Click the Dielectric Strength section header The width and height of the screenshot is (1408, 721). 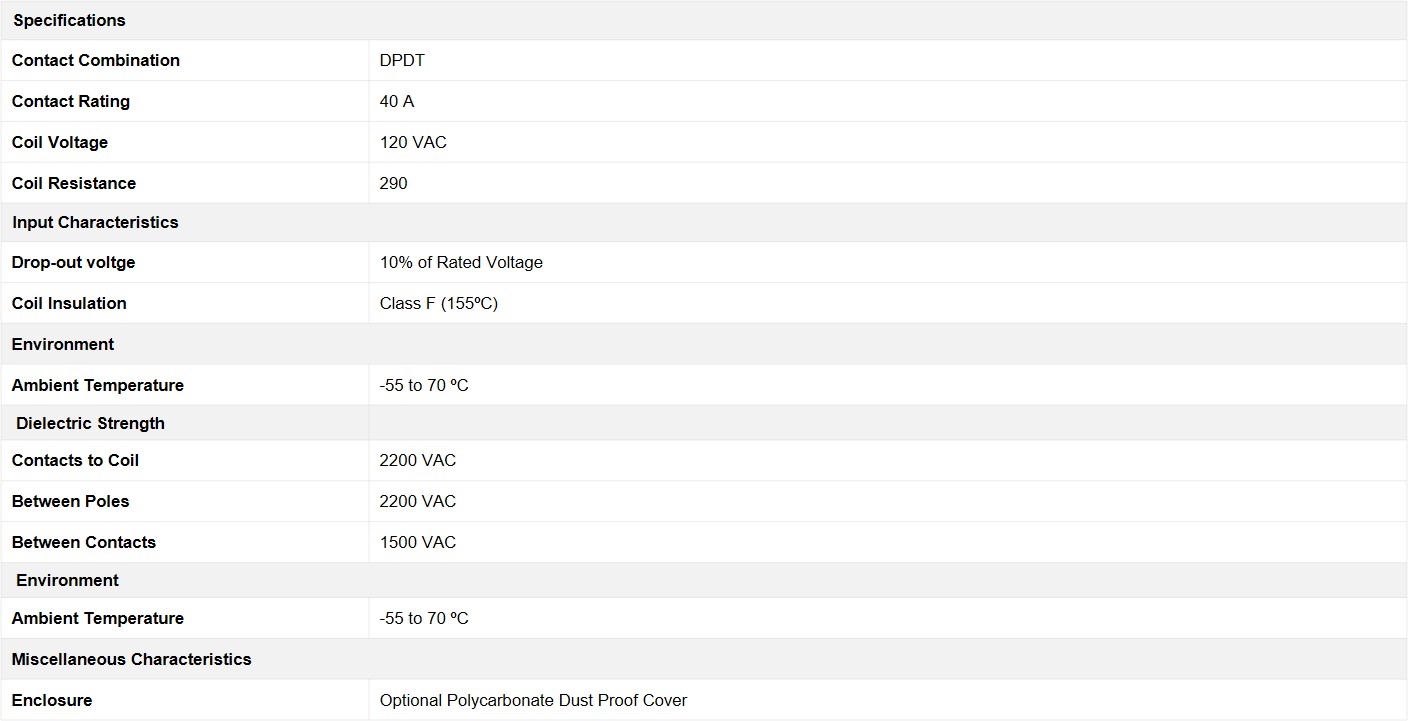tap(90, 423)
